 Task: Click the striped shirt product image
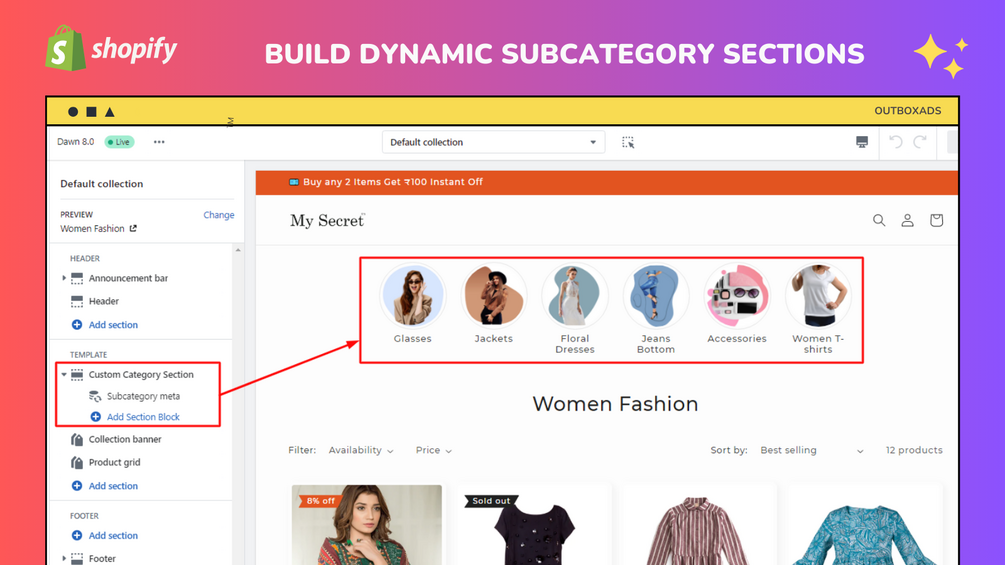[x=699, y=525]
